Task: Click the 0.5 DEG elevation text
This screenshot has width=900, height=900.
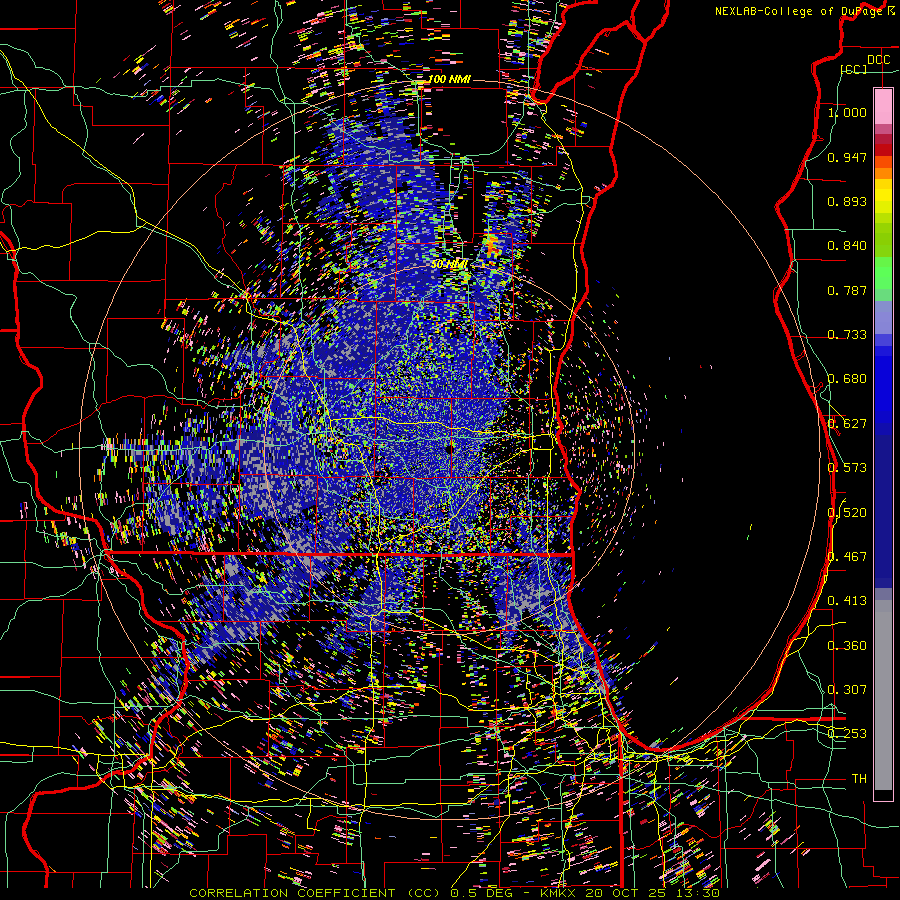Action: point(482,893)
